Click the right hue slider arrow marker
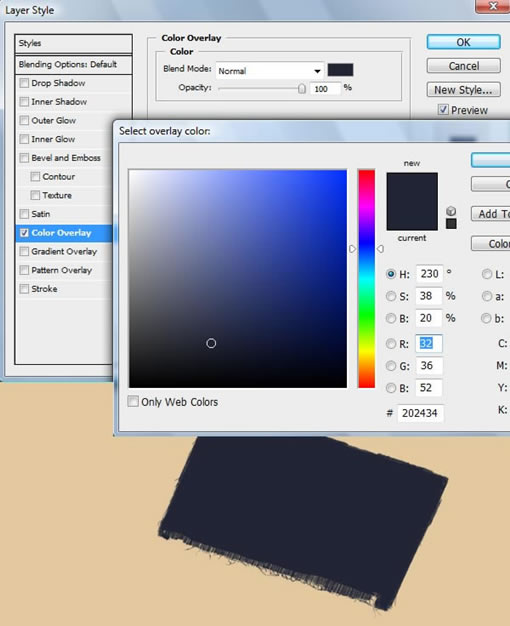 380,249
